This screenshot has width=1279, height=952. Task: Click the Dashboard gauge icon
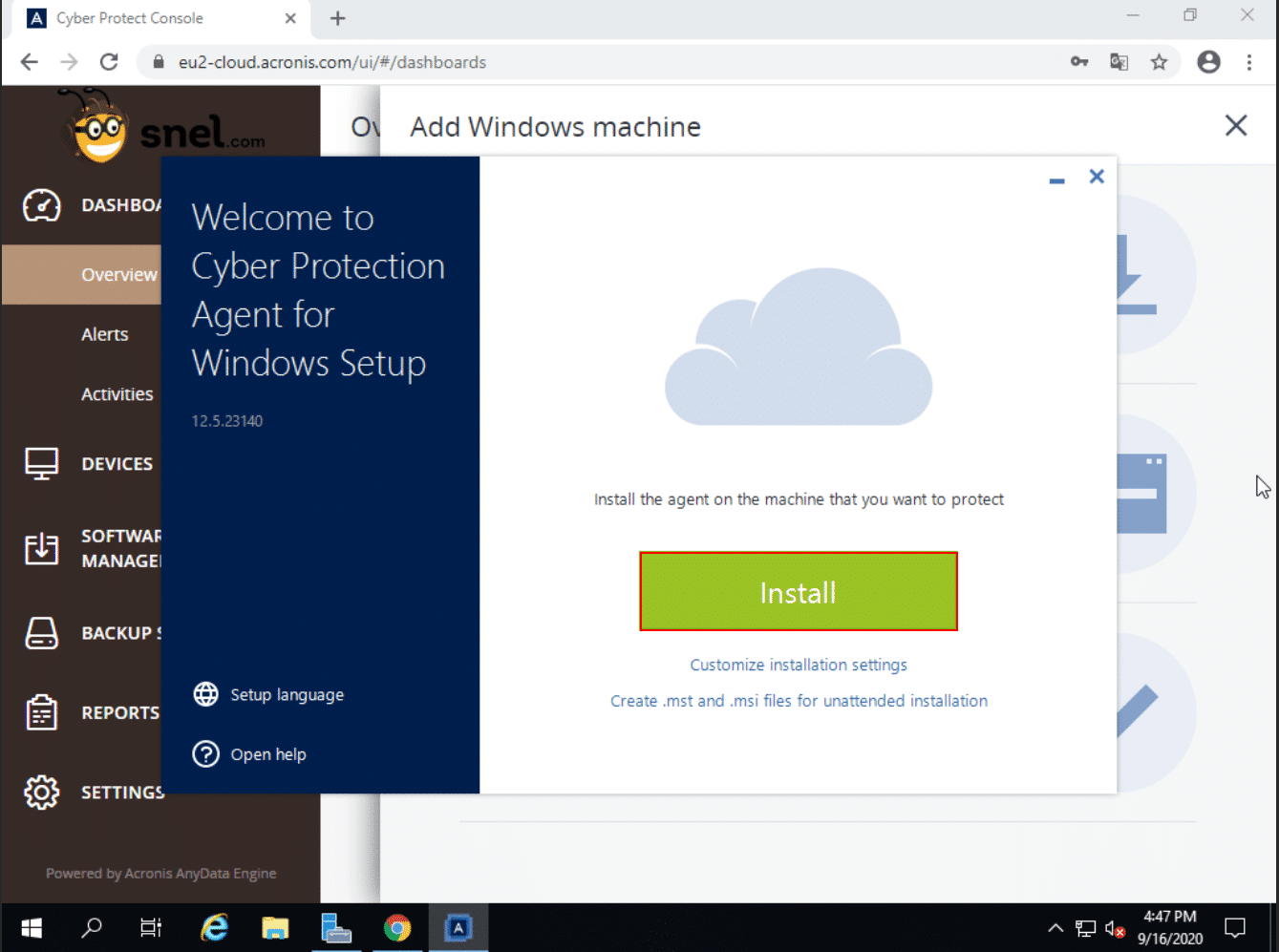click(x=42, y=205)
